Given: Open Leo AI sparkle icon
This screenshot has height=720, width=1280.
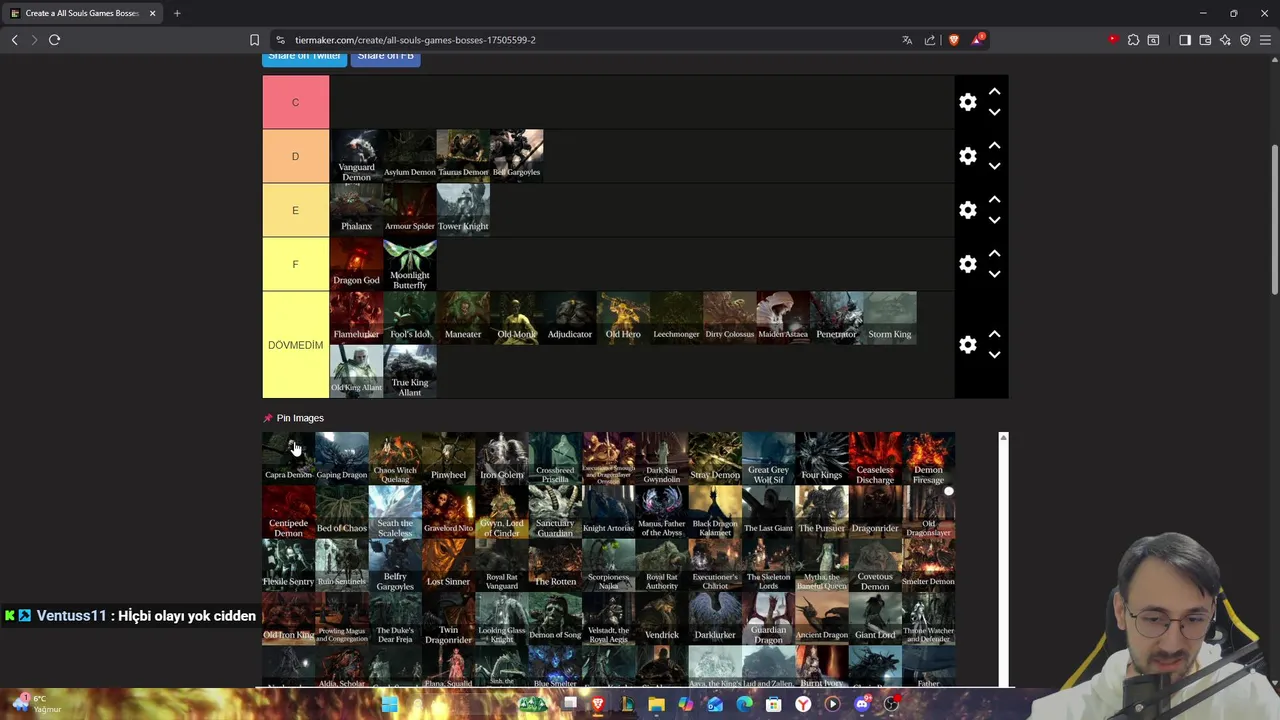Looking at the screenshot, I should coord(1225,40).
